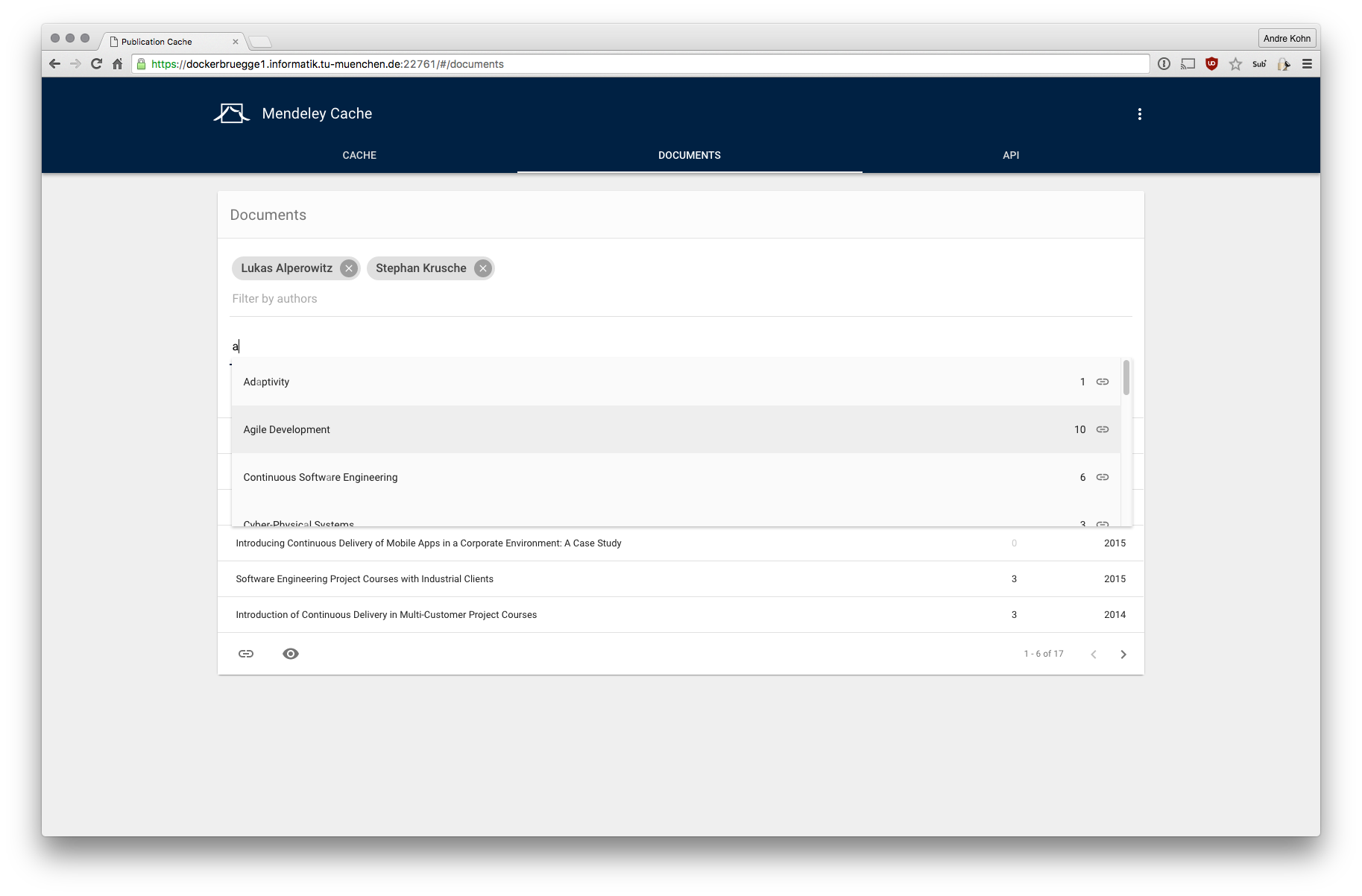Image resolution: width=1362 pixels, height=896 pixels.
Task: Click the browser home icon
Action: point(117,64)
